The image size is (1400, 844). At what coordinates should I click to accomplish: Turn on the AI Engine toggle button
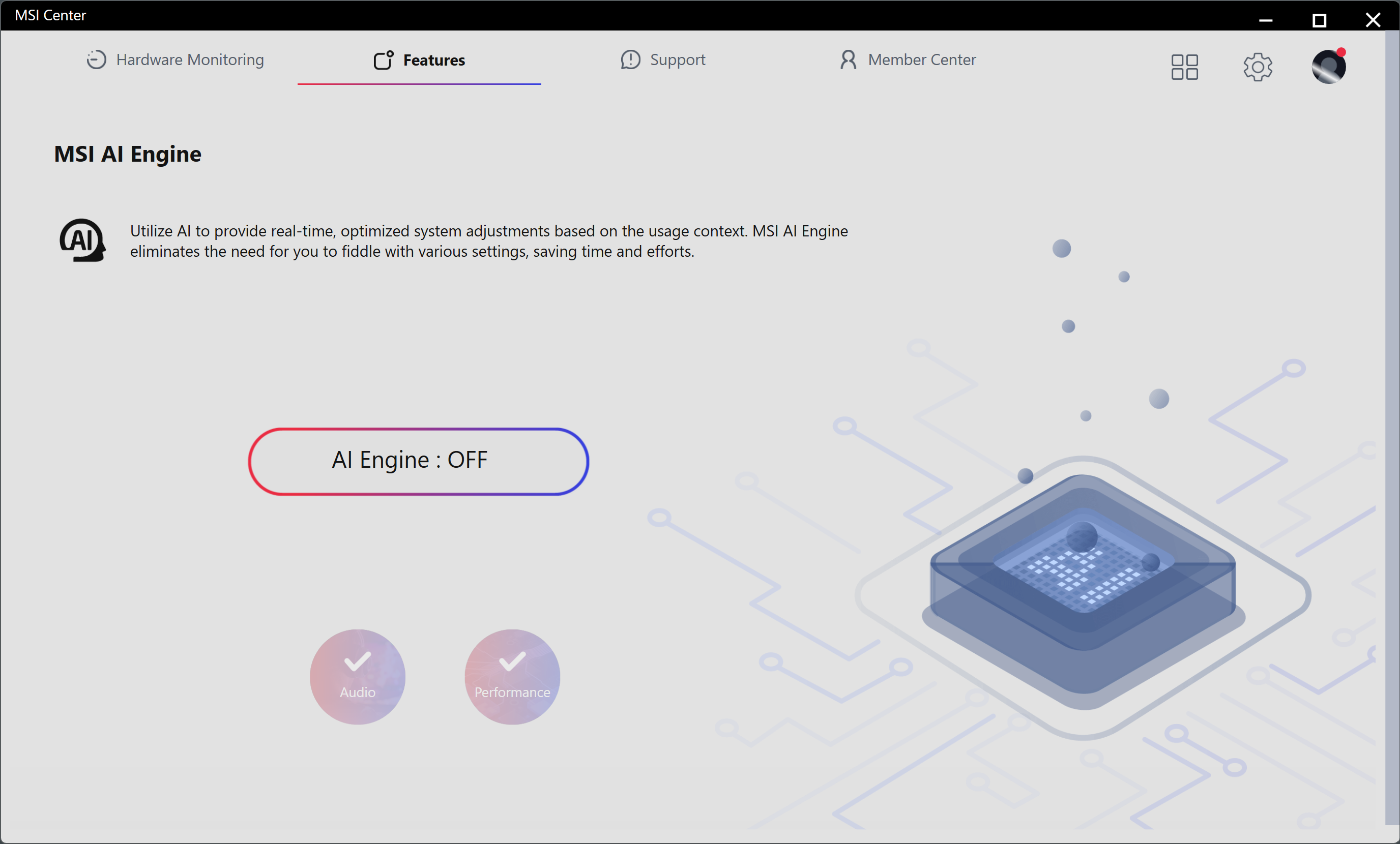coord(418,461)
